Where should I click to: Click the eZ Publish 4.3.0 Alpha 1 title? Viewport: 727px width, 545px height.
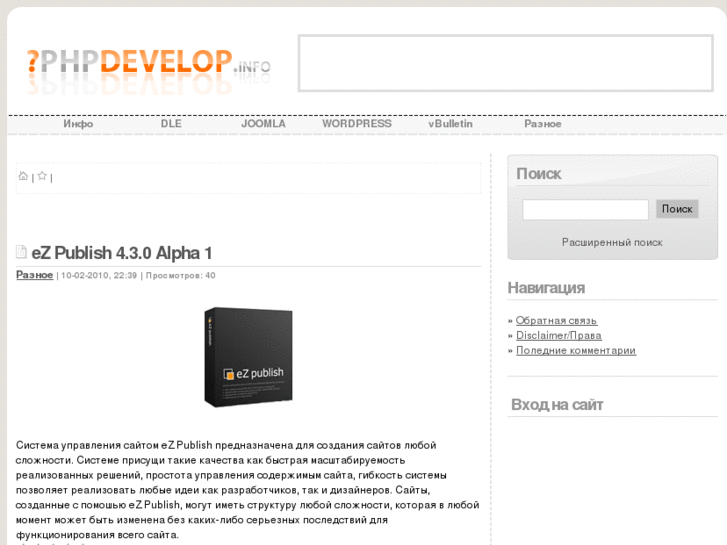(x=121, y=253)
